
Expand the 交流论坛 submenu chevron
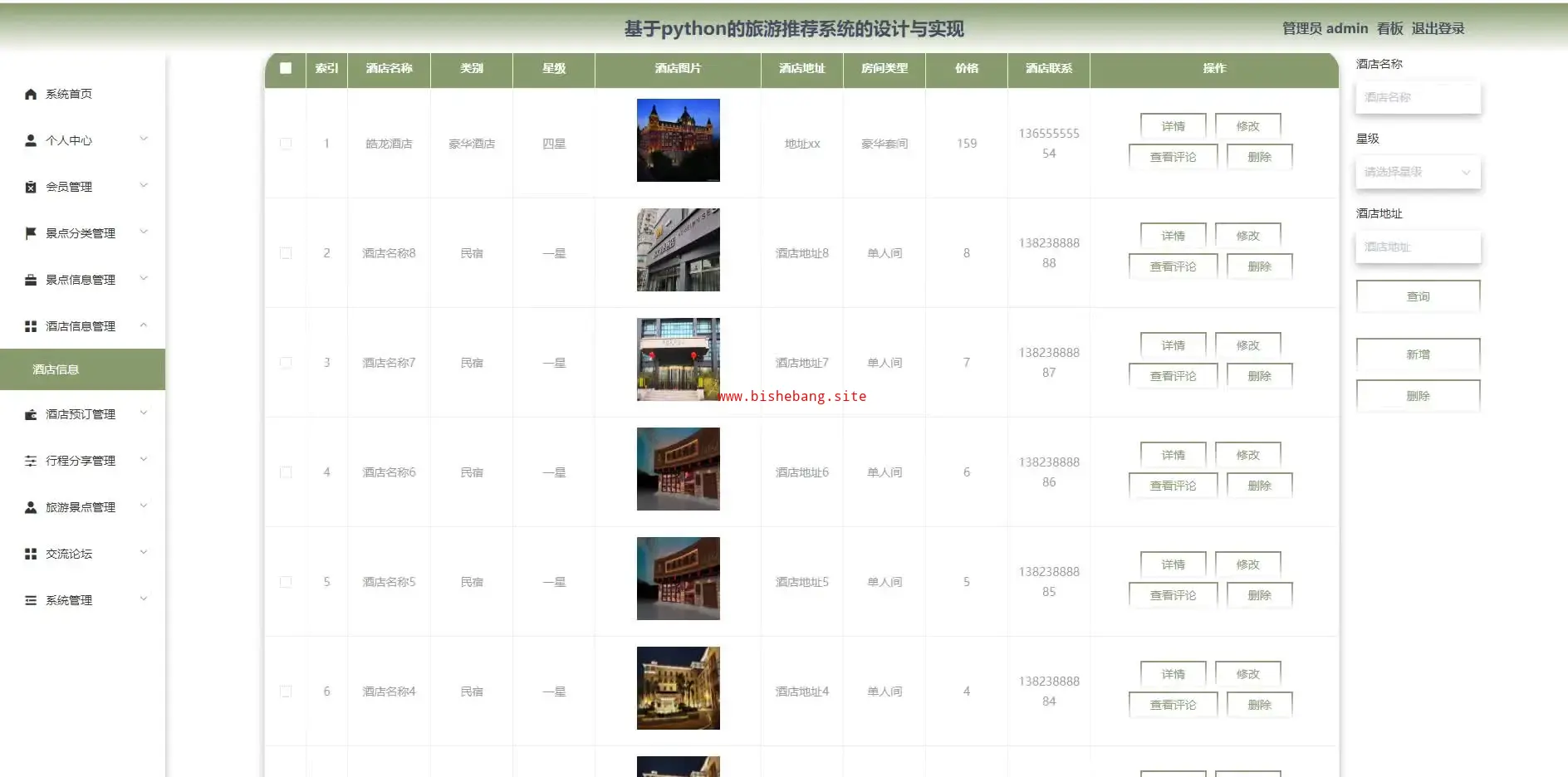144,552
